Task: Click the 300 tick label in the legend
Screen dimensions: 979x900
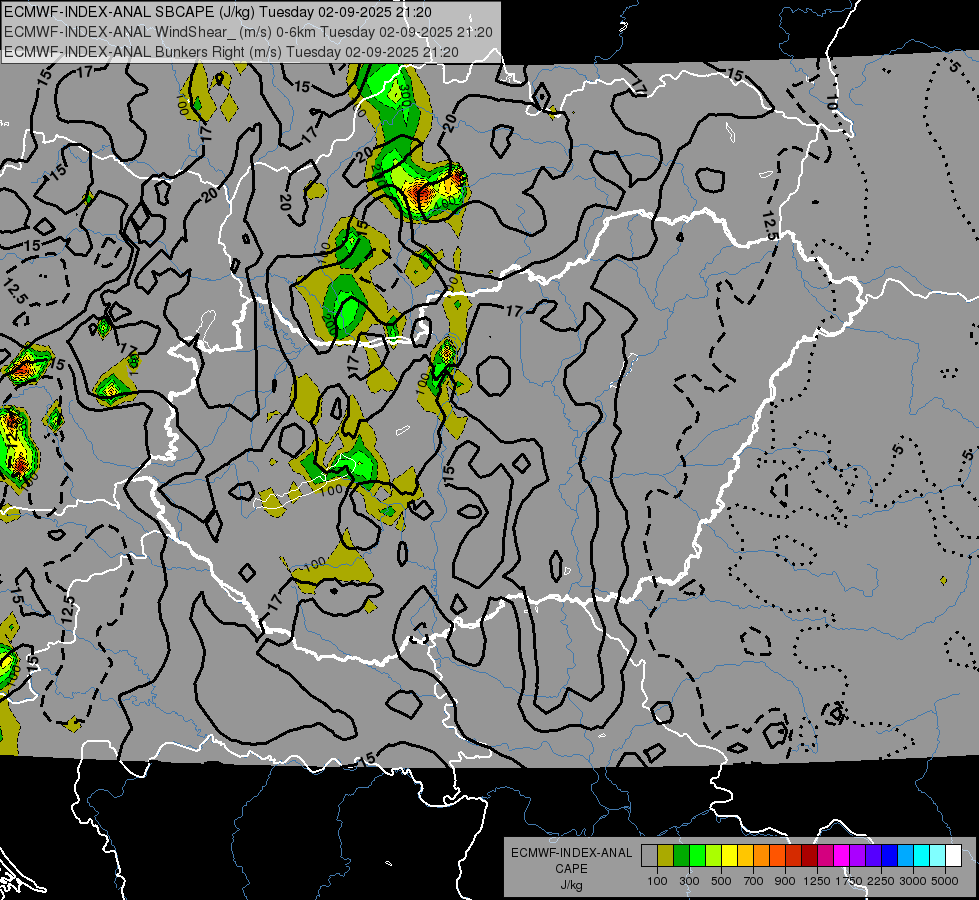Action: pos(689,881)
